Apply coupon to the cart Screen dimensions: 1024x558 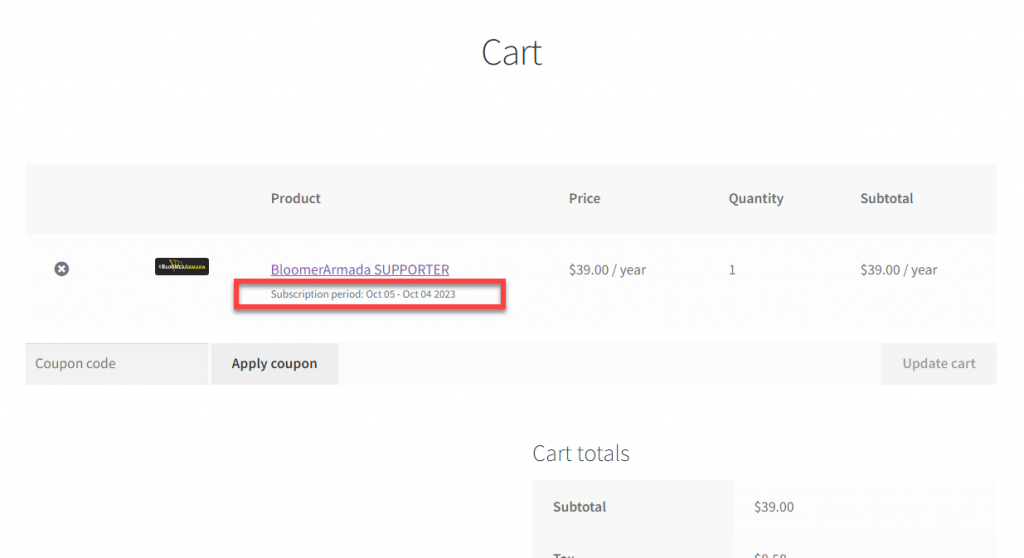[274, 363]
